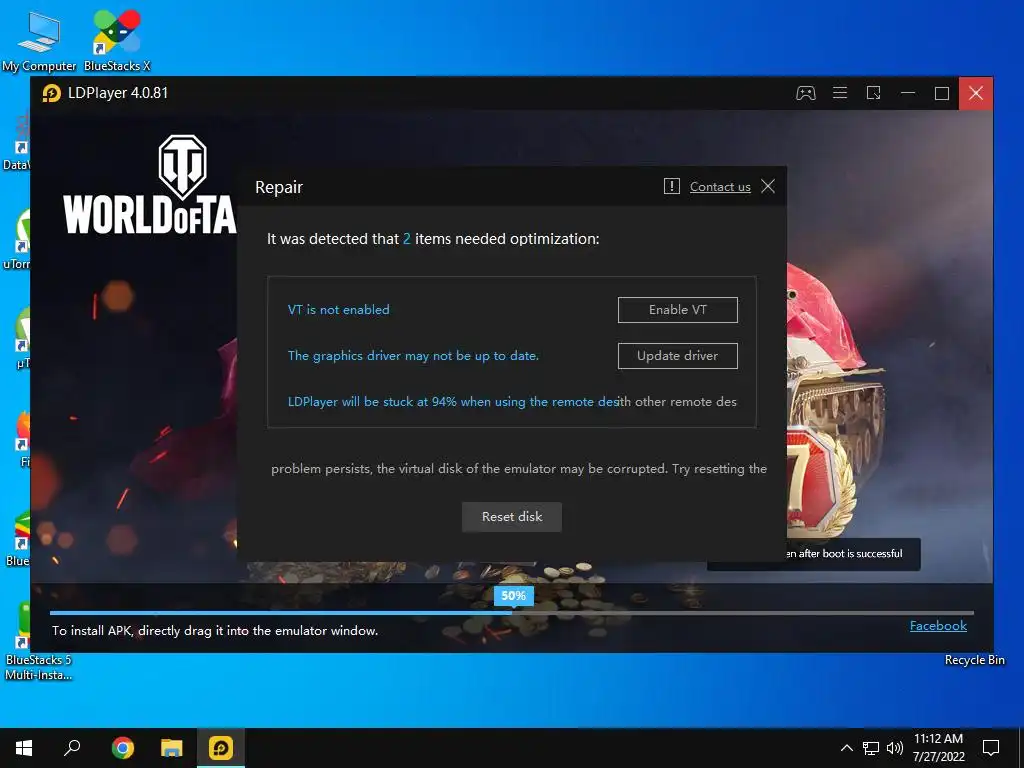The width and height of the screenshot is (1024, 768).
Task: Open the notification center icon
Action: [x=991, y=748]
